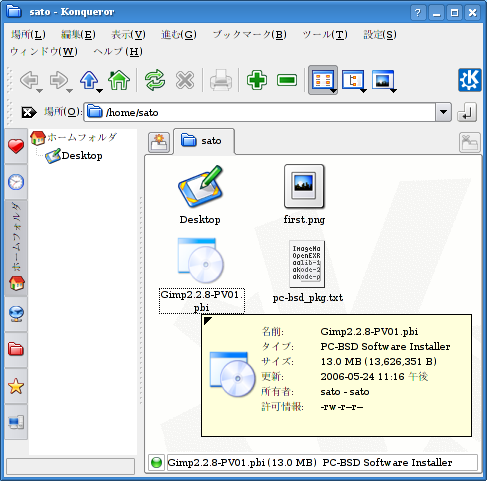Open the ツール(T) menu
The image size is (487, 481).
tap(325, 34)
